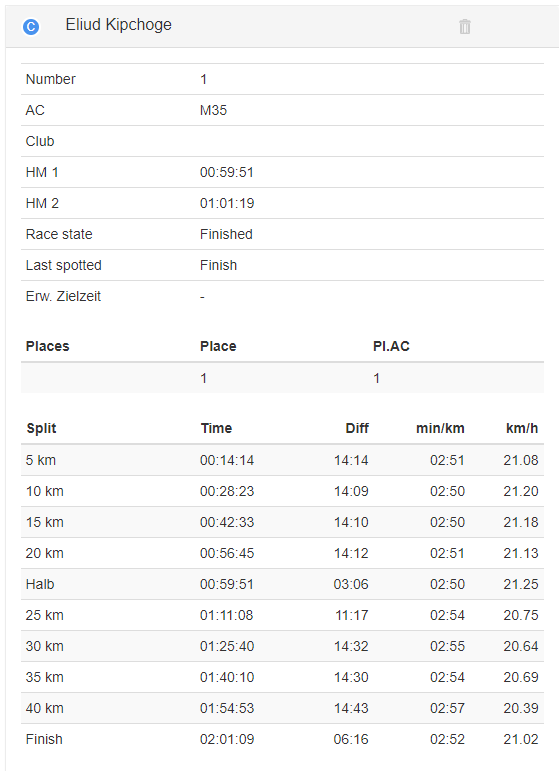Select the 40 km split row
559x771 pixels.
click(282, 708)
